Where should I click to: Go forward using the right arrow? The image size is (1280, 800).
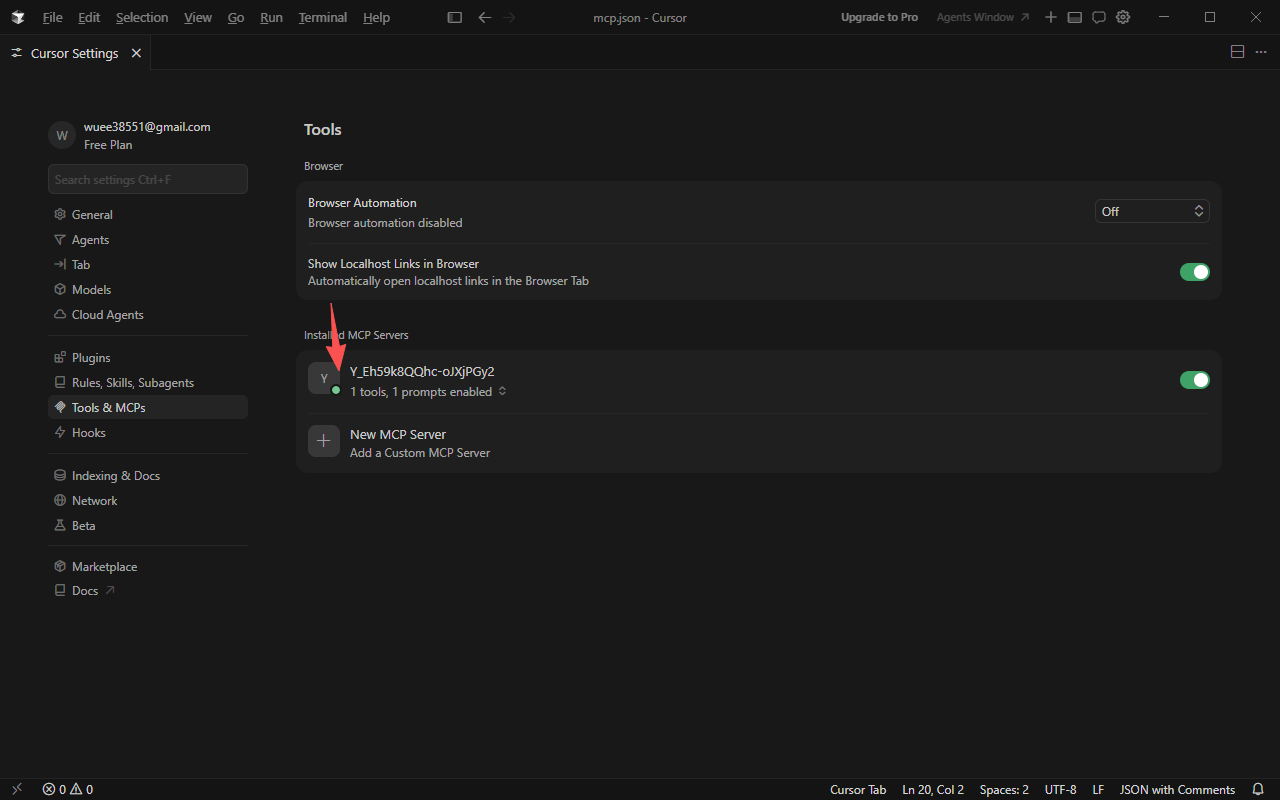[510, 17]
